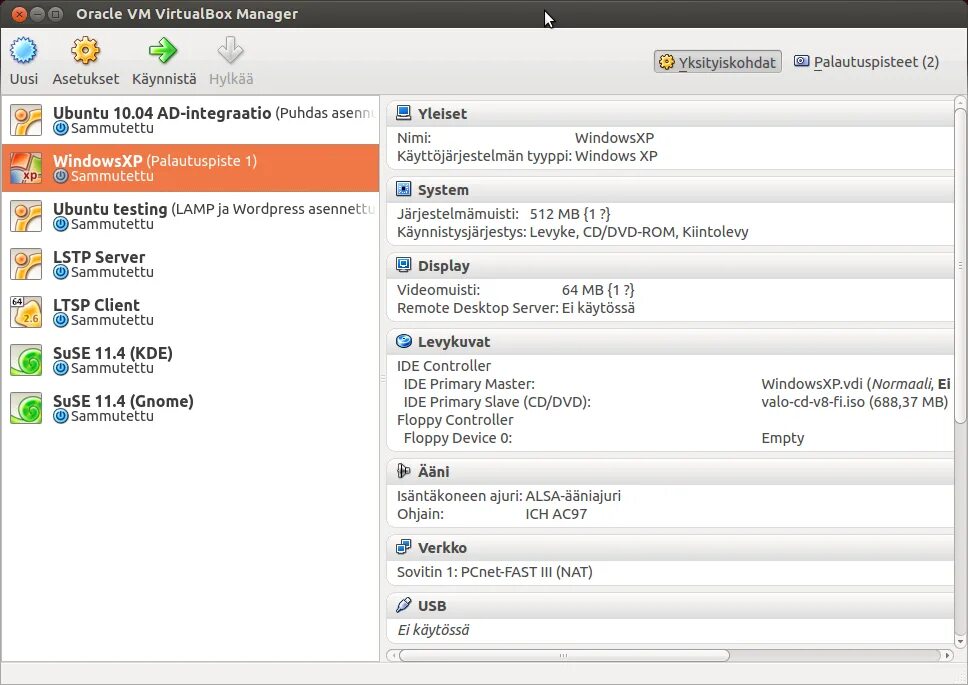Click the vertical scrollbar down arrow
The image size is (968, 685).
tap(960, 642)
